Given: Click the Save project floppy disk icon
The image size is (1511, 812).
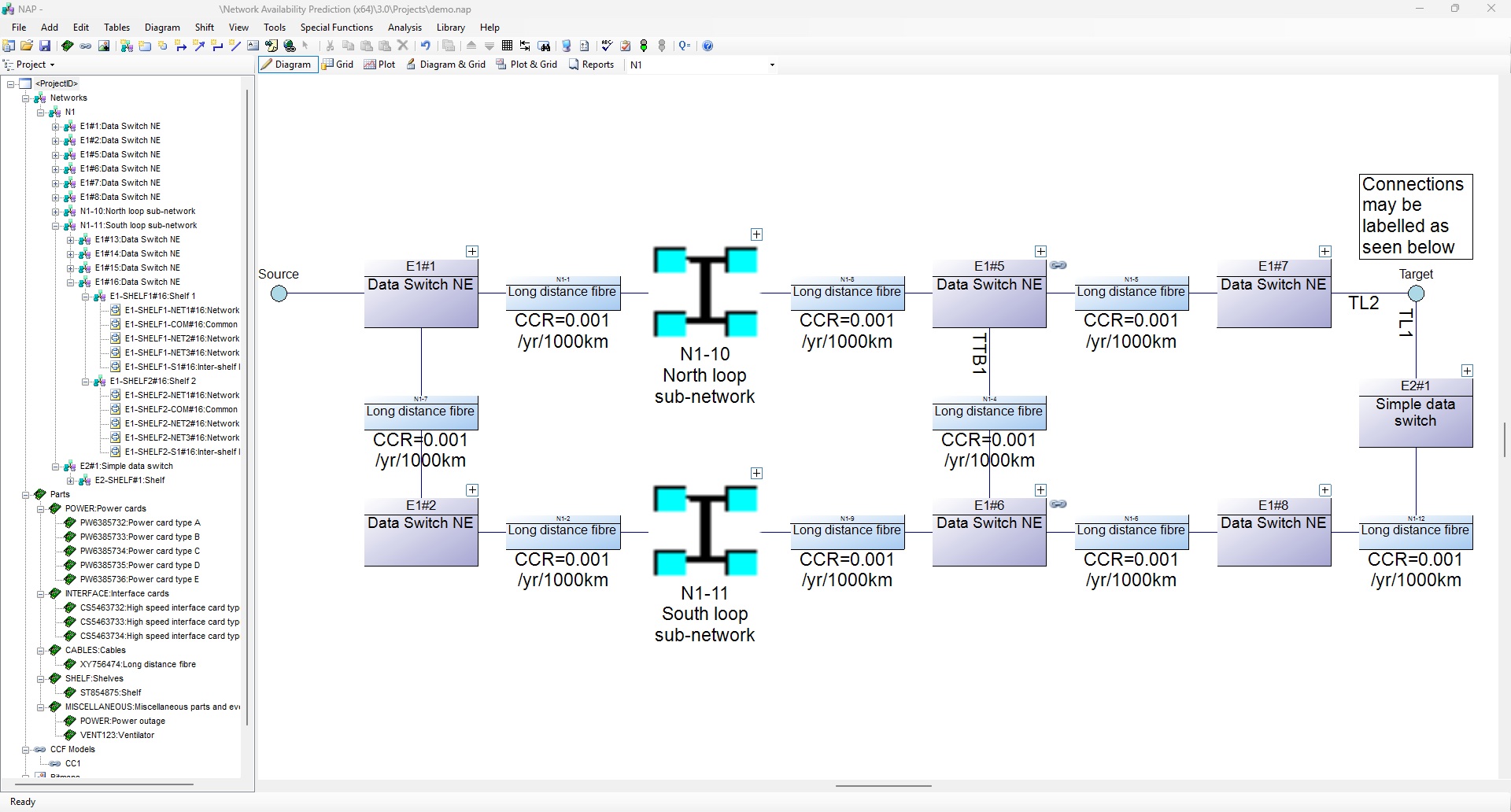Looking at the screenshot, I should coord(45,46).
